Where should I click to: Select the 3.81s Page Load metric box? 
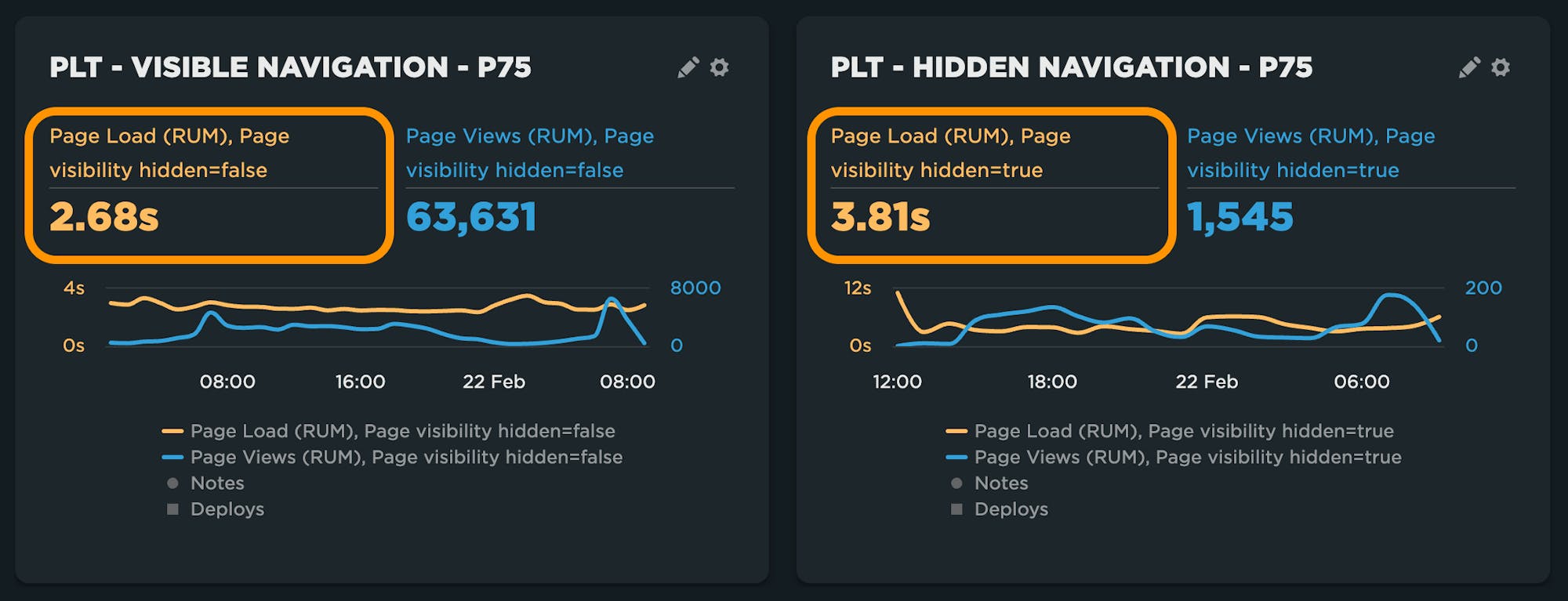991,185
